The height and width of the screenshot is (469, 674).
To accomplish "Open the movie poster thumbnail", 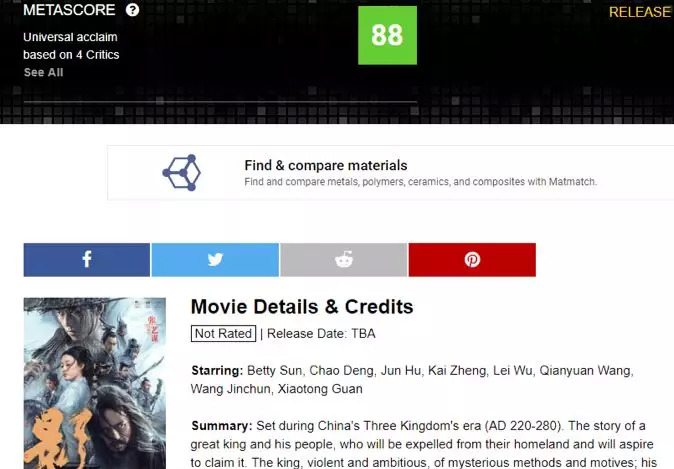I will [x=95, y=383].
